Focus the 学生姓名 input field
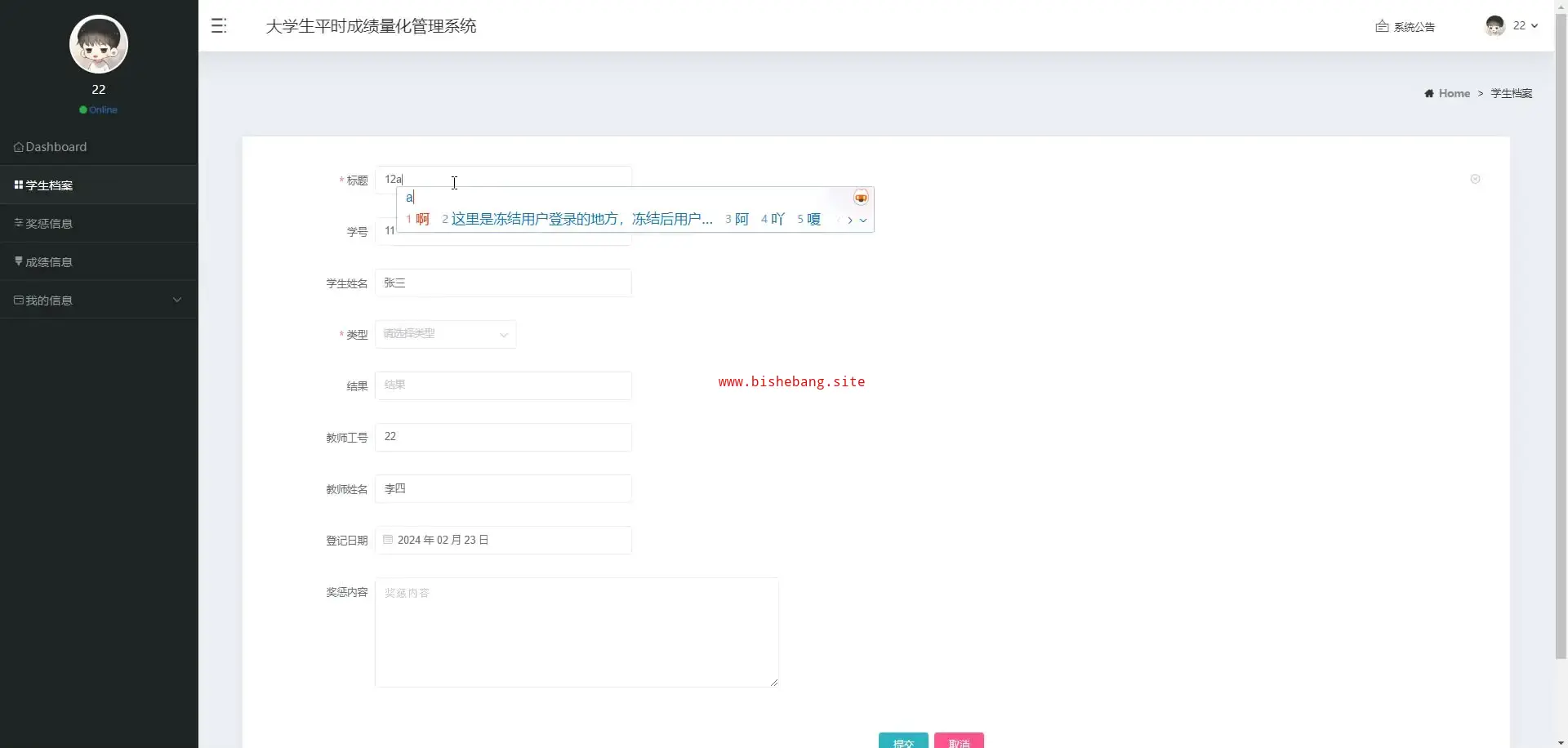 (503, 283)
